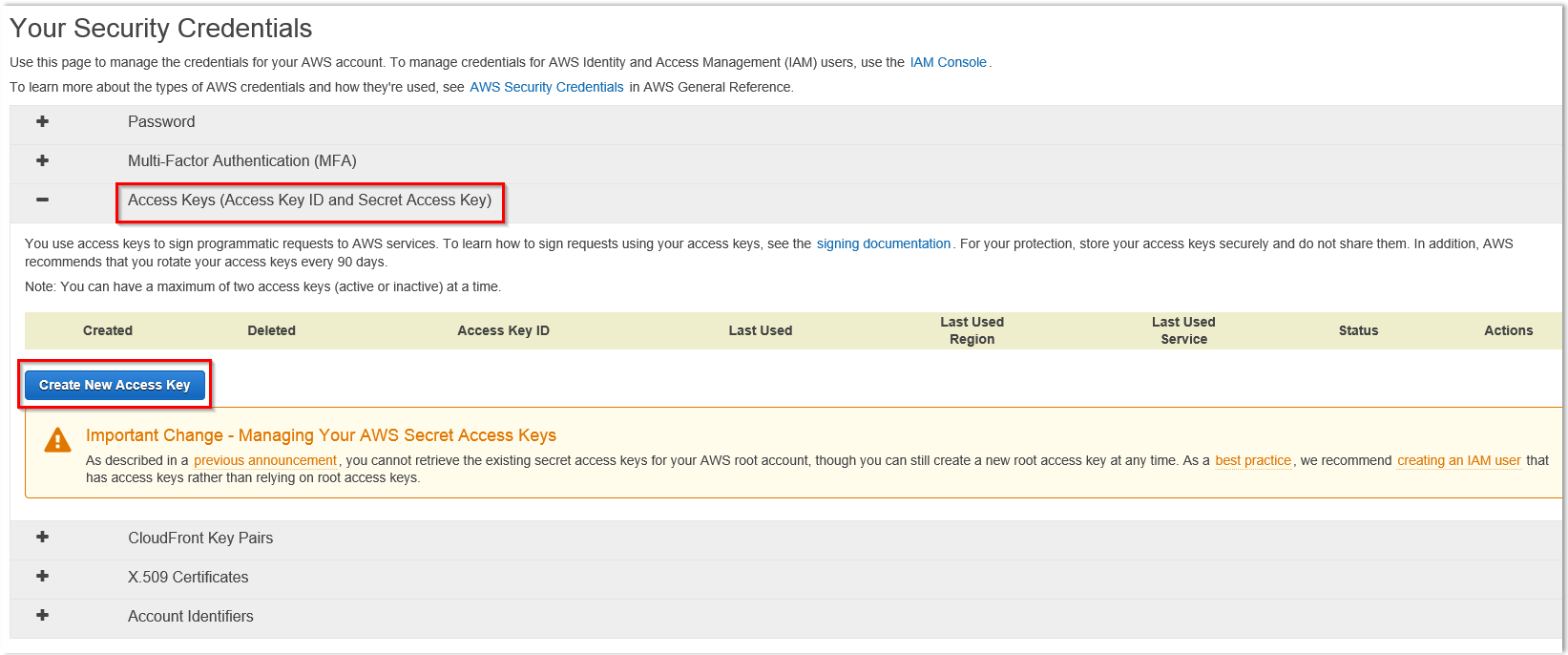This screenshot has width=1568, height=655.
Task: Expand the Password section plus icon
Action: pyautogui.click(x=42, y=121)
